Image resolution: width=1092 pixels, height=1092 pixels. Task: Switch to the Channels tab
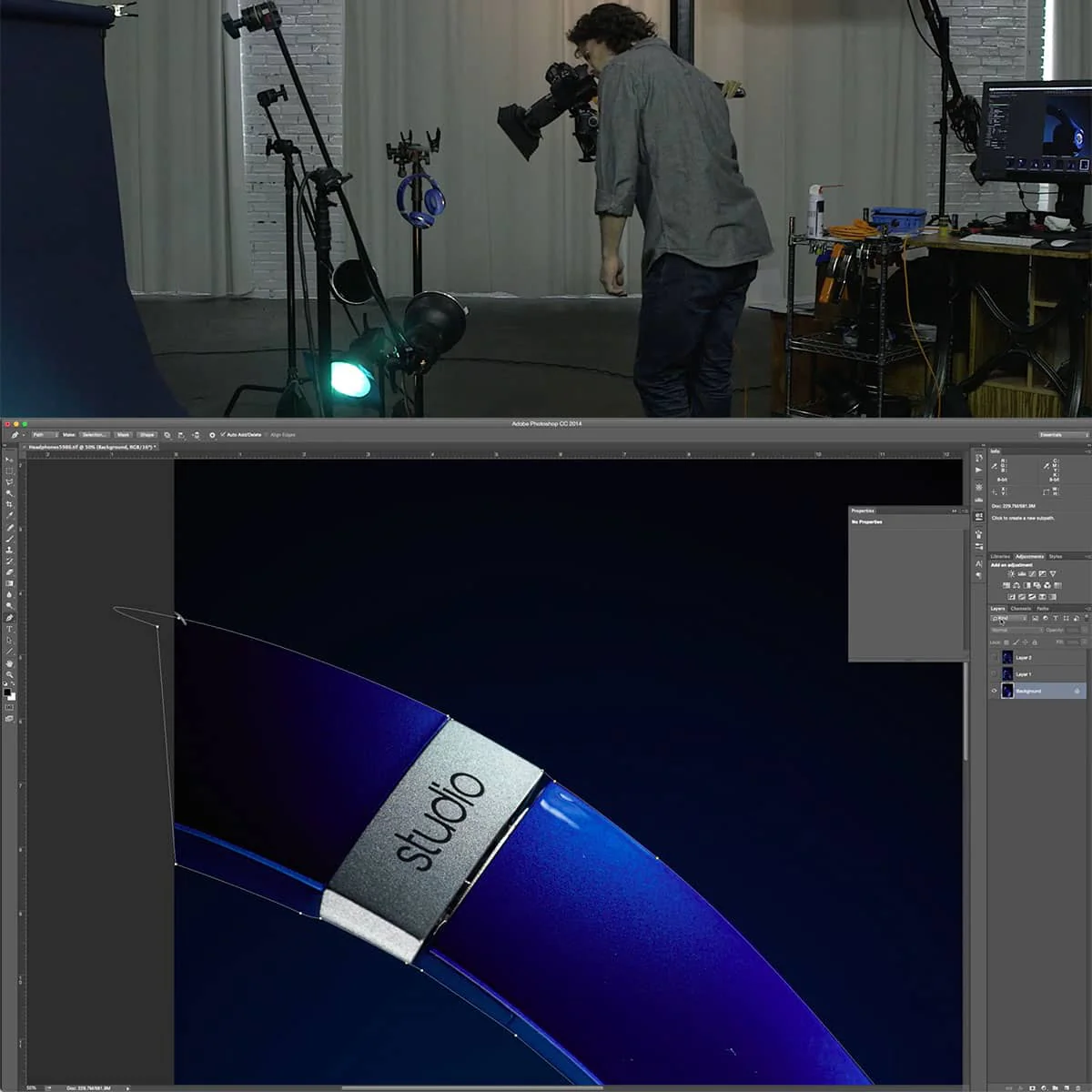1021,609
